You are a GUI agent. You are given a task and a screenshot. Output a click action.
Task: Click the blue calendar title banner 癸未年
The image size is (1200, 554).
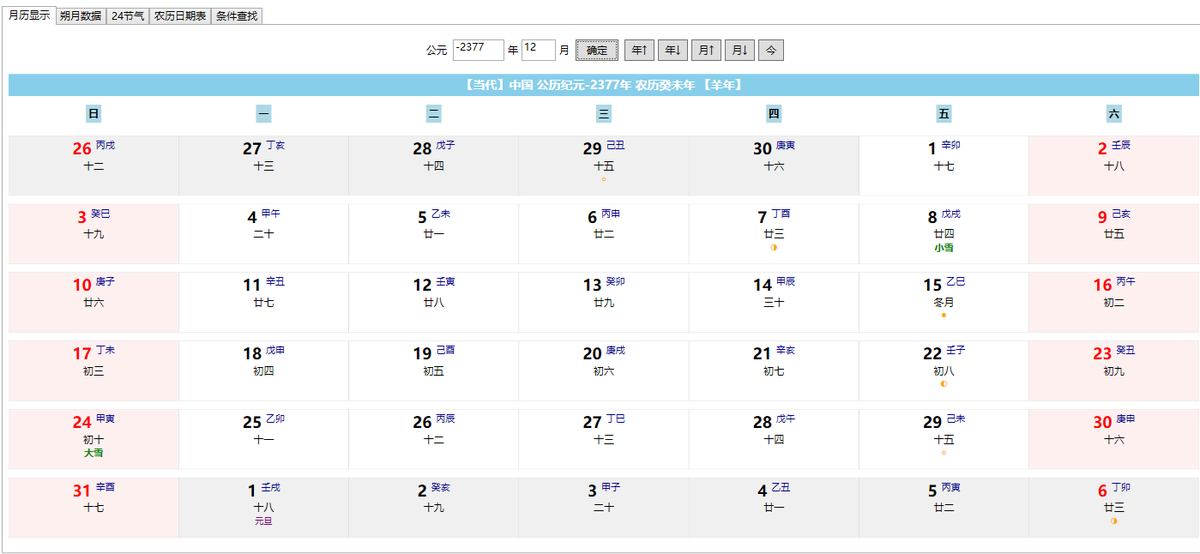[x=604, y=85]
